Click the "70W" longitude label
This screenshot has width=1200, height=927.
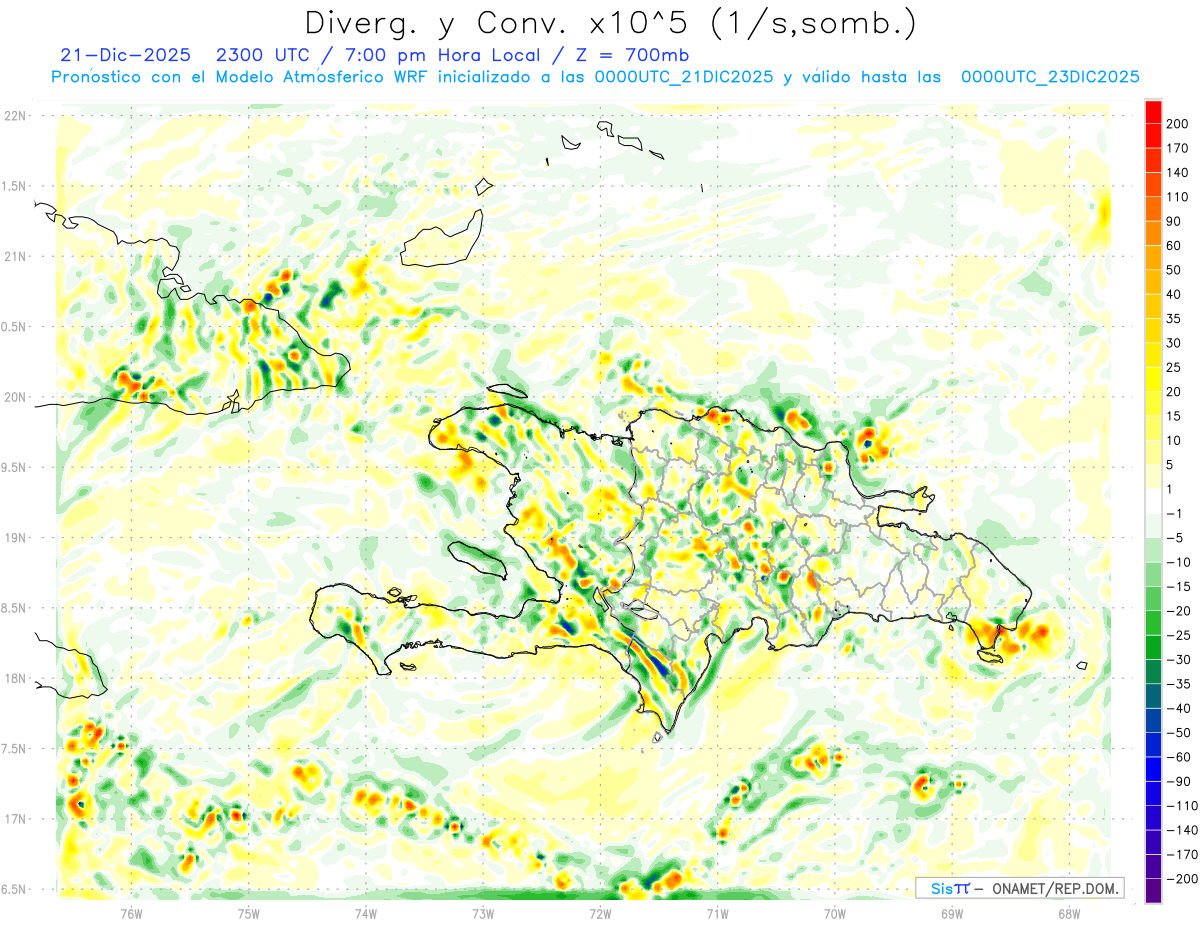pos(835,913)
